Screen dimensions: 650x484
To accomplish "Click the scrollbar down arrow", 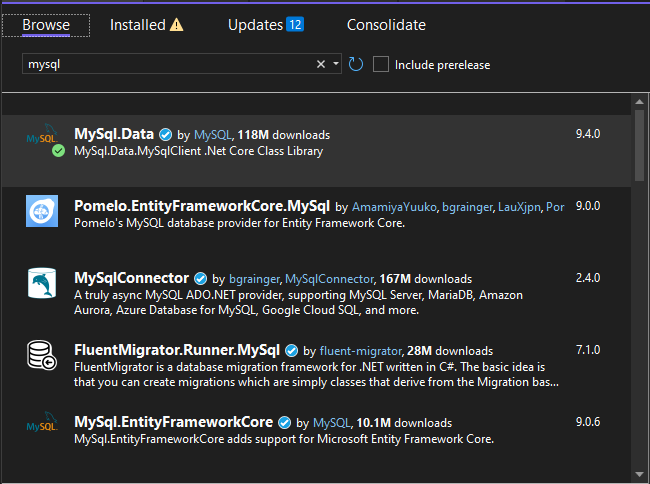I will click(x=640, y=473).
